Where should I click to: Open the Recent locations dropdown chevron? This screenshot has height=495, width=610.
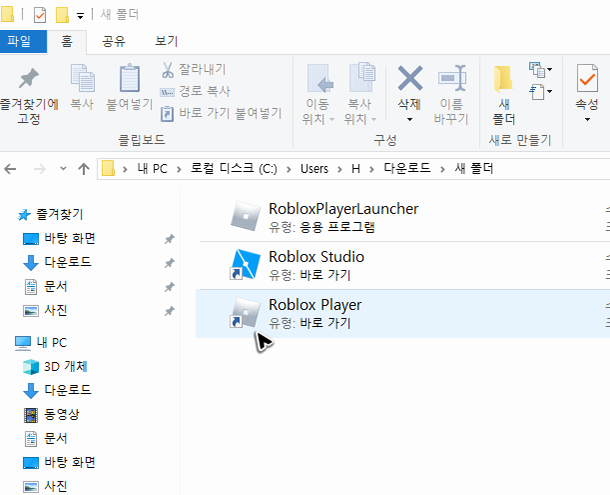[x=63, y=169]
